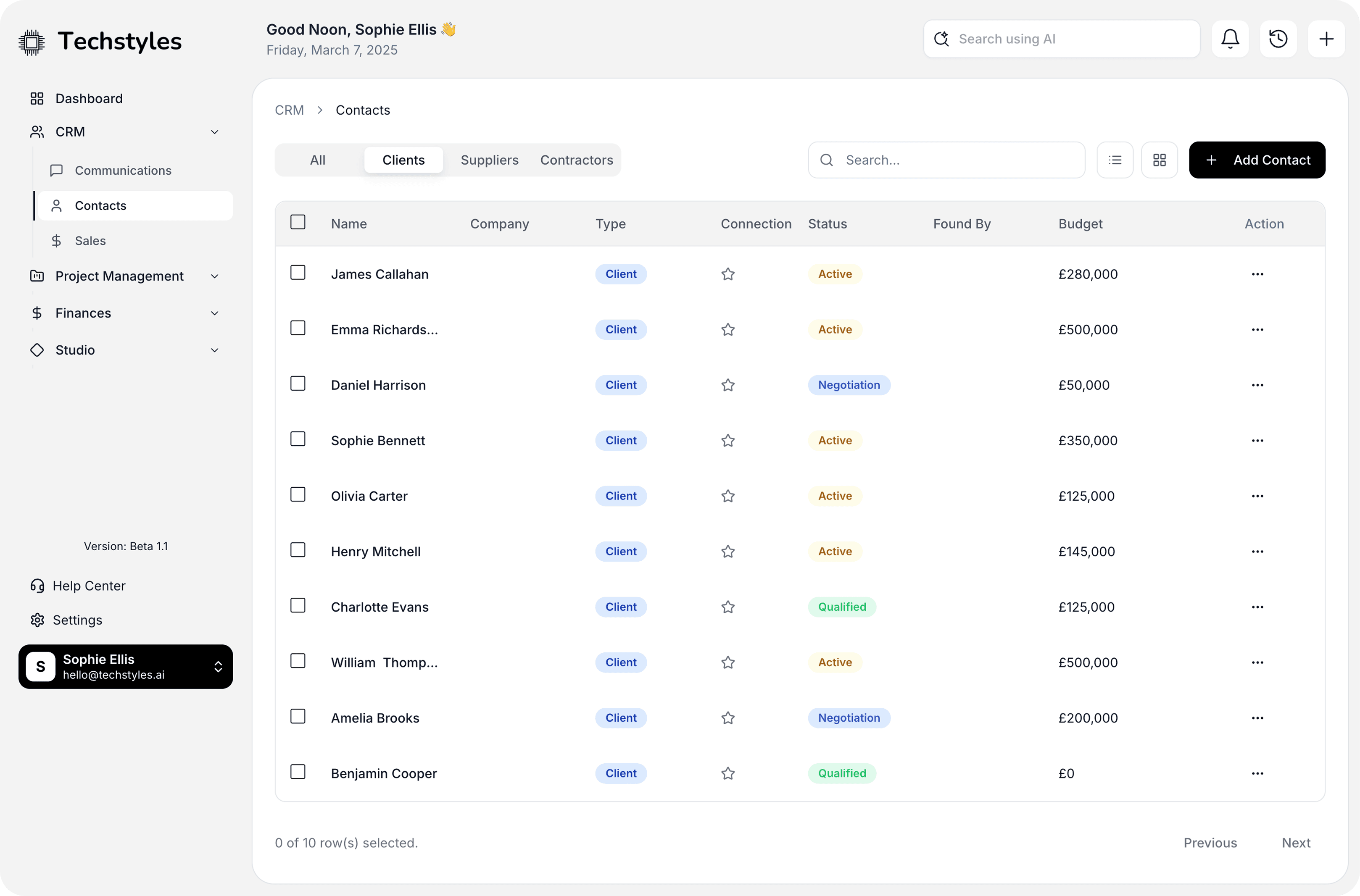
Task: Check the Charlotte Evans row checkbox
Action: click(298, 605)
